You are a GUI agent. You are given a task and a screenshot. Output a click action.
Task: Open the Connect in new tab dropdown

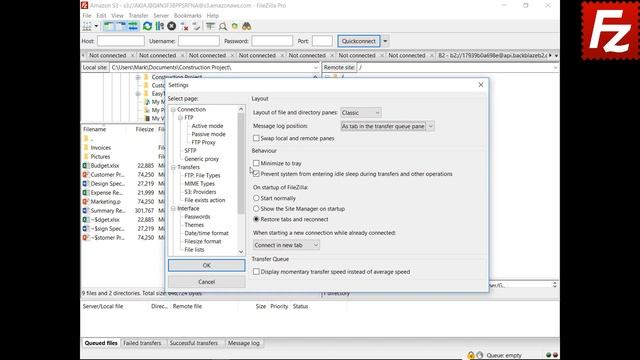[286, 245]
